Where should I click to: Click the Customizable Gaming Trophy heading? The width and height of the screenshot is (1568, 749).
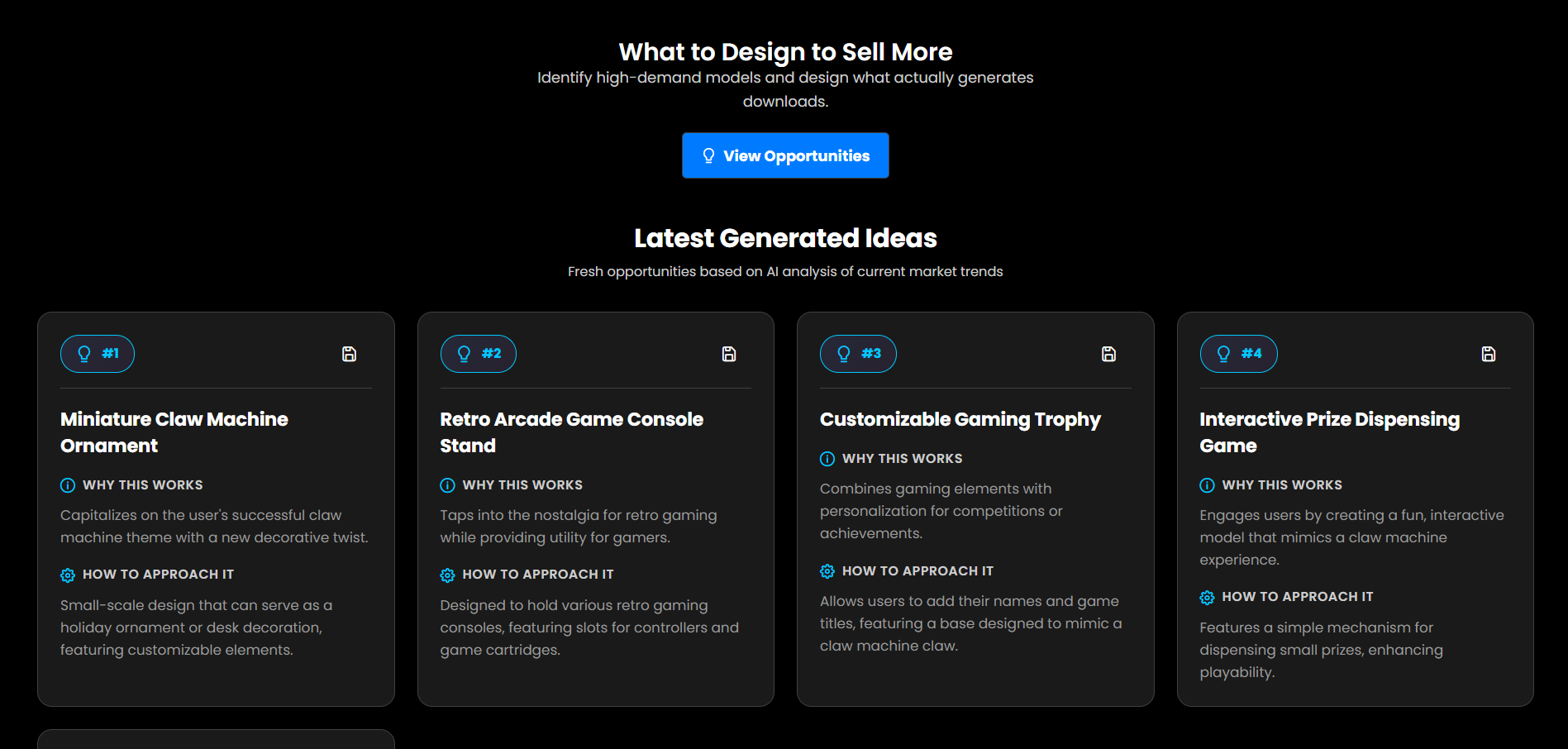coord(960,419)
